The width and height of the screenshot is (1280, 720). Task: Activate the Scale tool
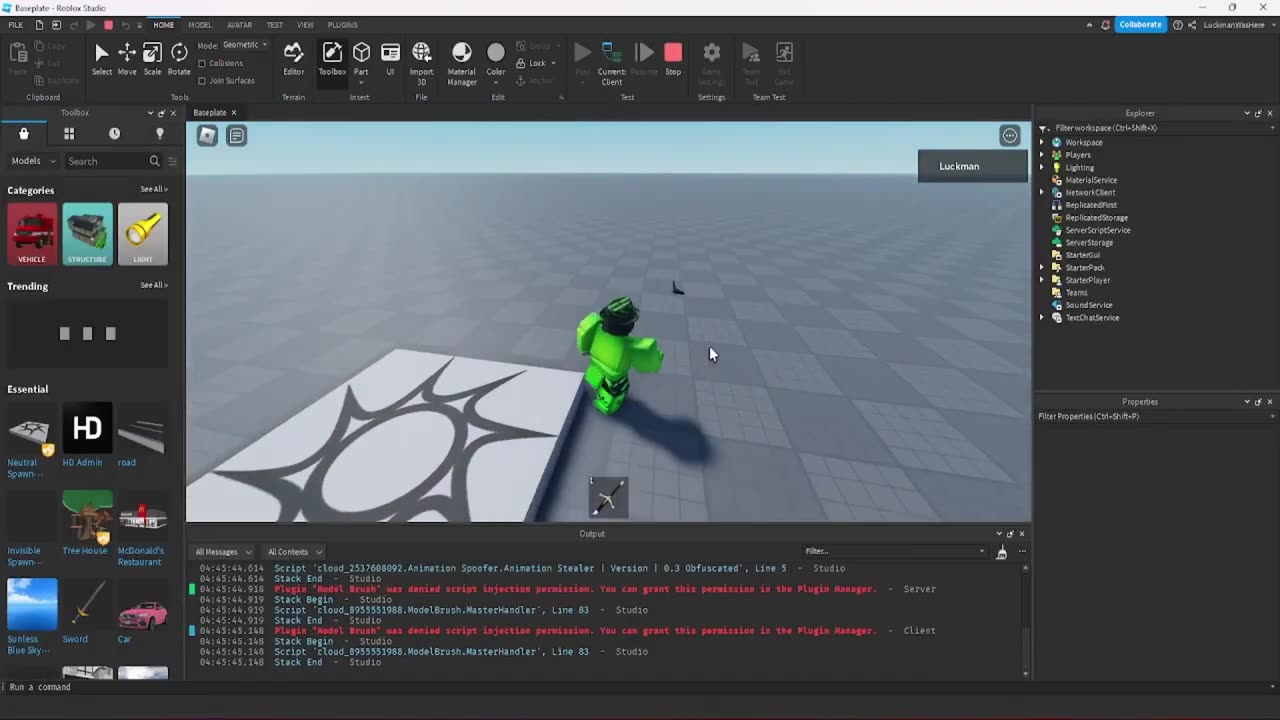pyautogui.click(x=152, y=59)
